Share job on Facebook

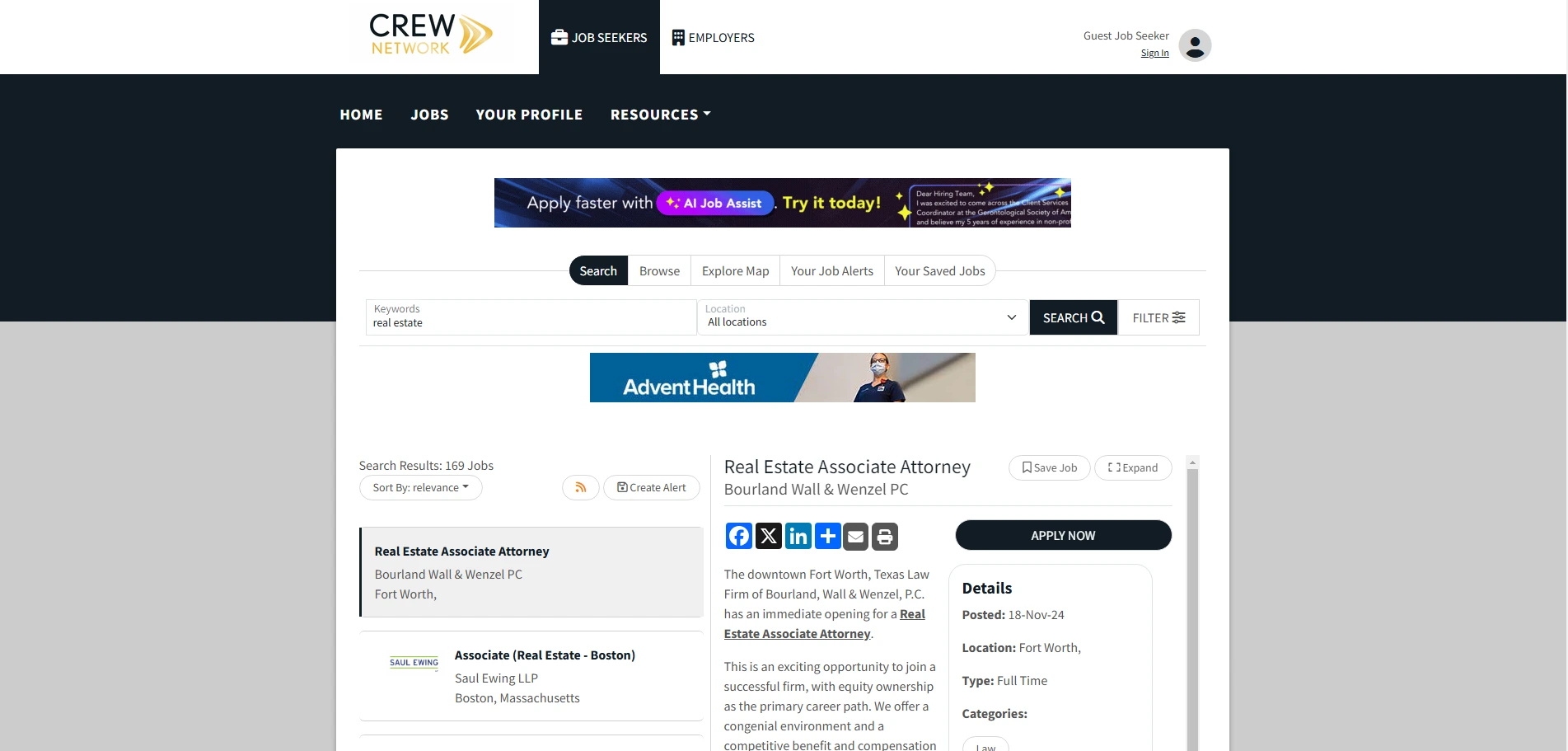(739, 536)
